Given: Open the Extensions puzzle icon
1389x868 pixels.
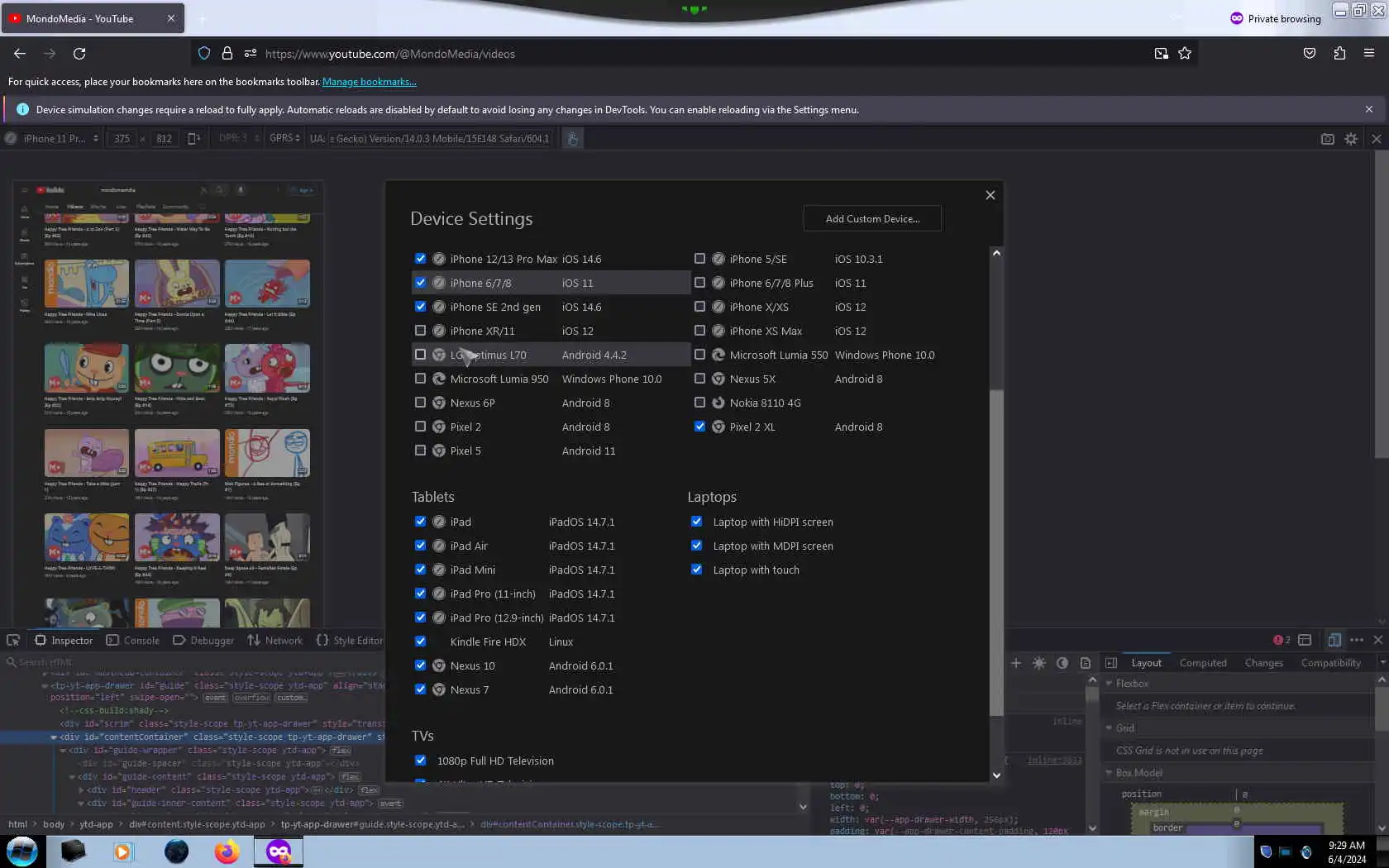Looking at the screenshot, I should click(1339, 54).
